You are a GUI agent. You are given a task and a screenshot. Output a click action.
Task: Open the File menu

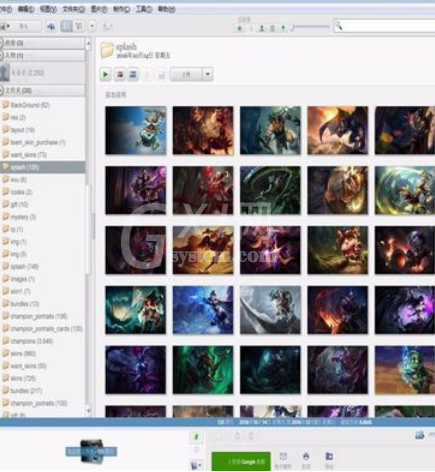coord(6,9)
